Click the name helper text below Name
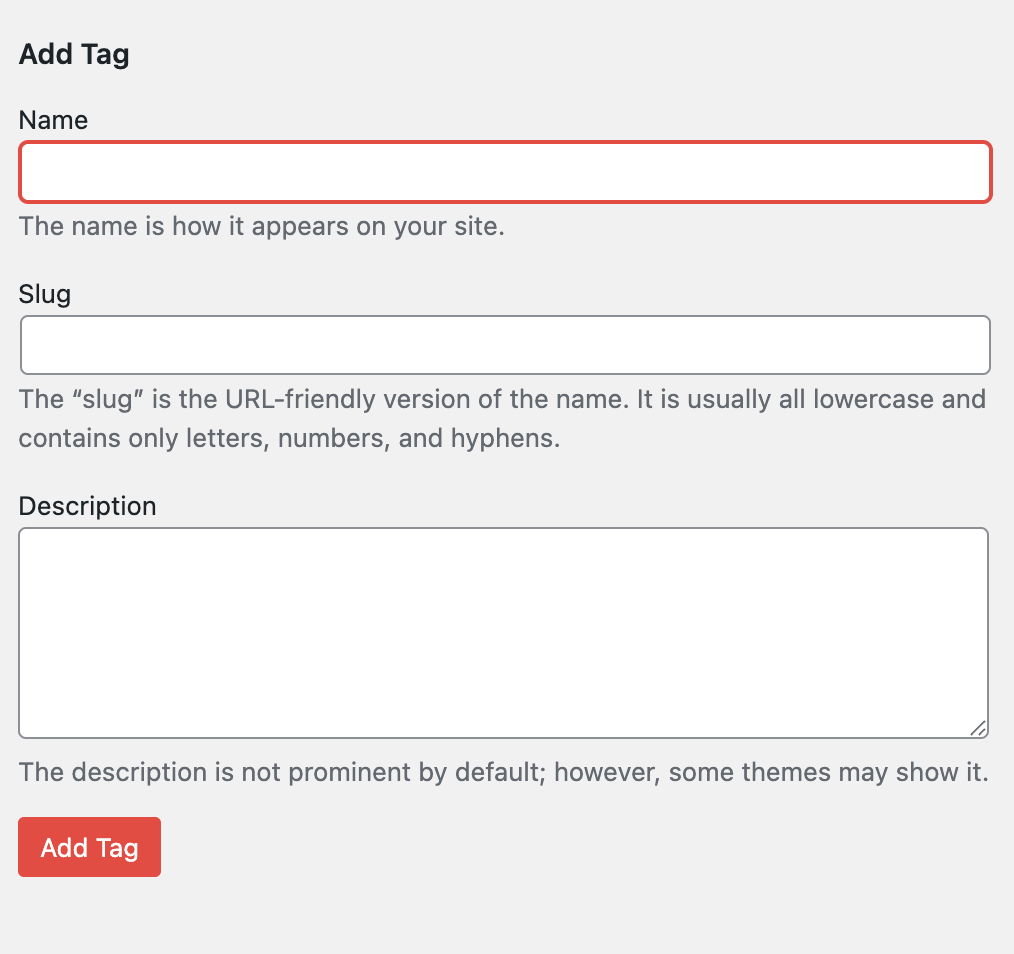Viewport: 1014px width, 954px height. click(263, 227)
